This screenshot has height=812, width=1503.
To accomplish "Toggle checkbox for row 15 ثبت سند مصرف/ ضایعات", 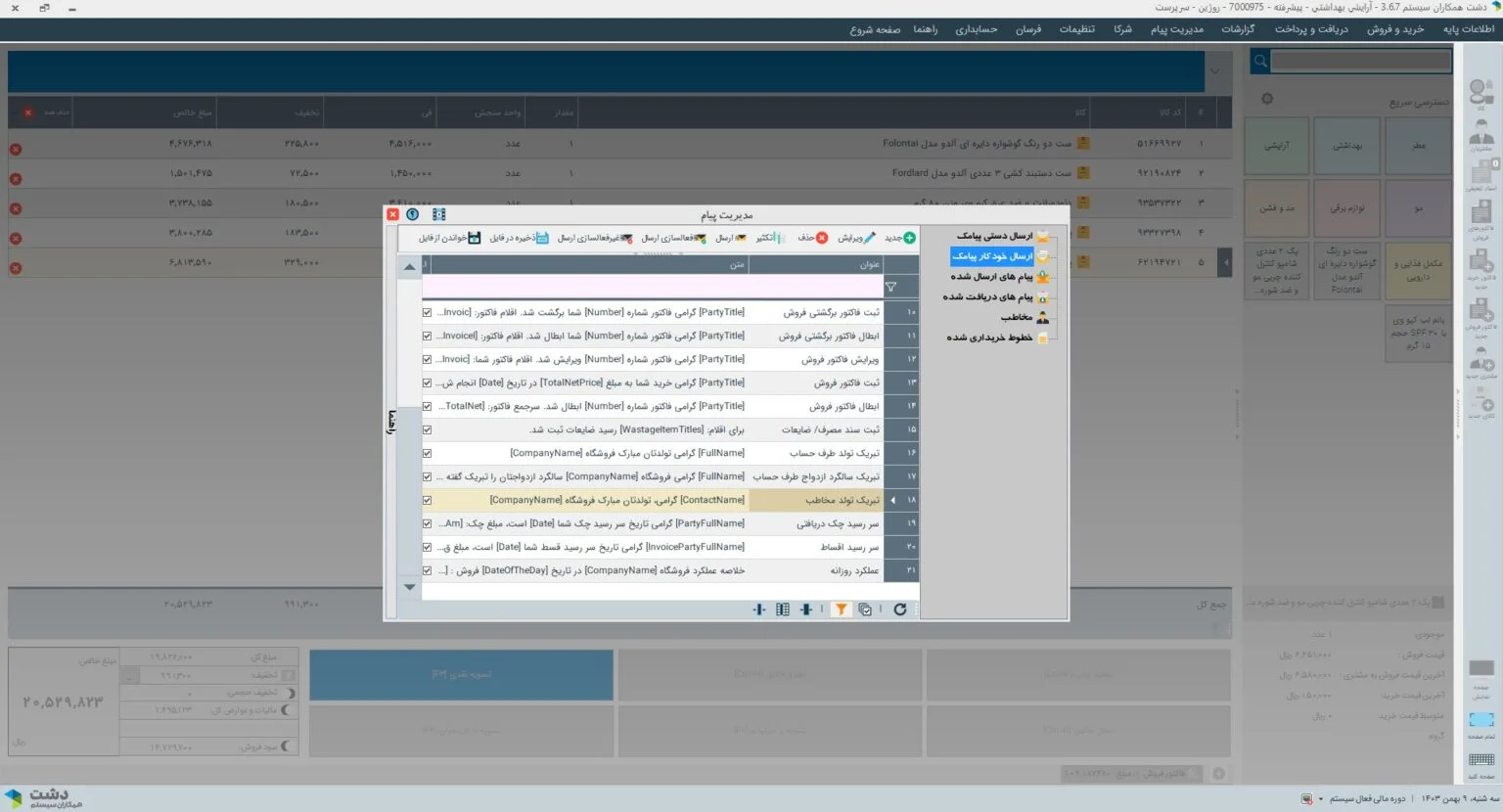I will pyautogui.click(x=427, y=429).
